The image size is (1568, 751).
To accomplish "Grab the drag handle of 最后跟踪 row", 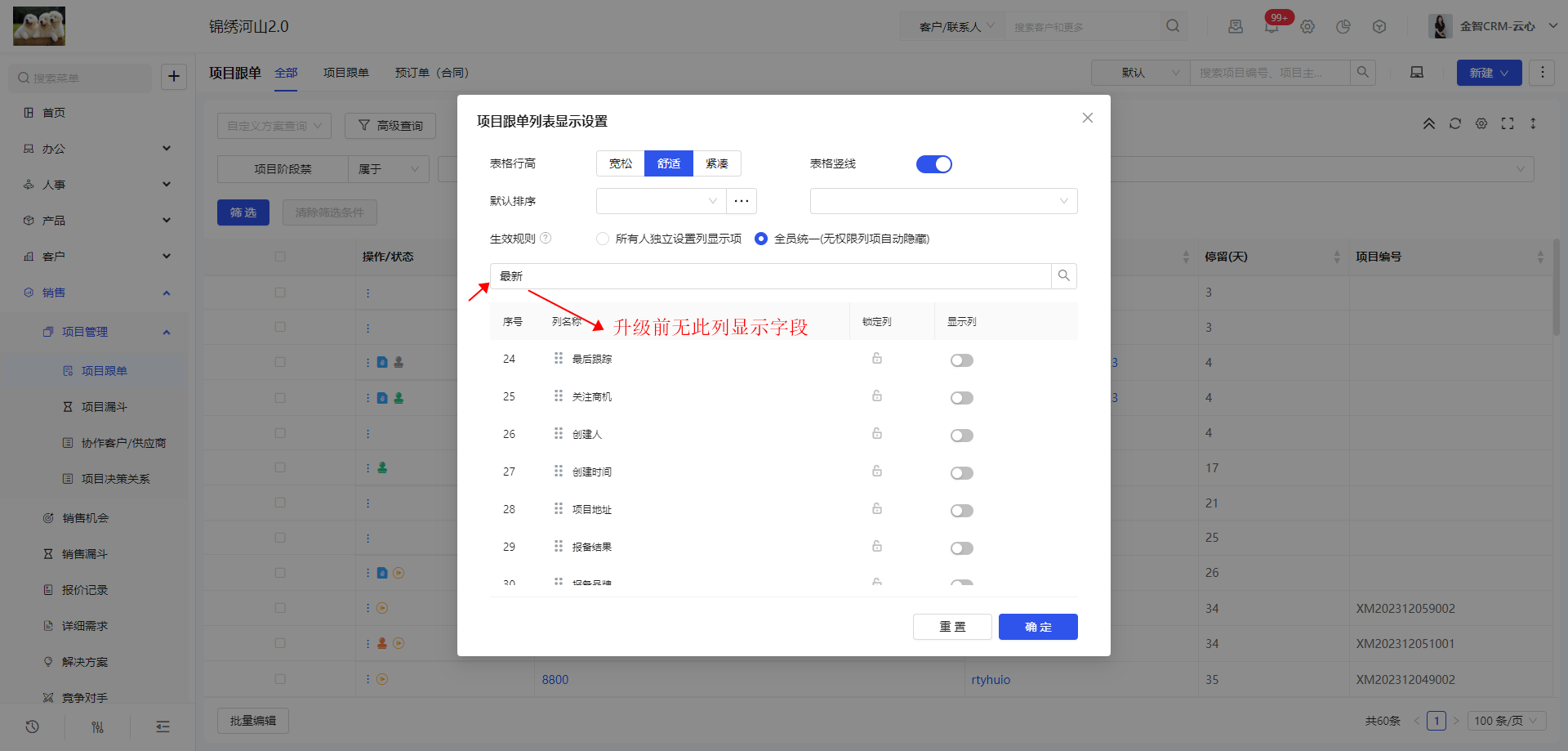I will tap(559, 358).
